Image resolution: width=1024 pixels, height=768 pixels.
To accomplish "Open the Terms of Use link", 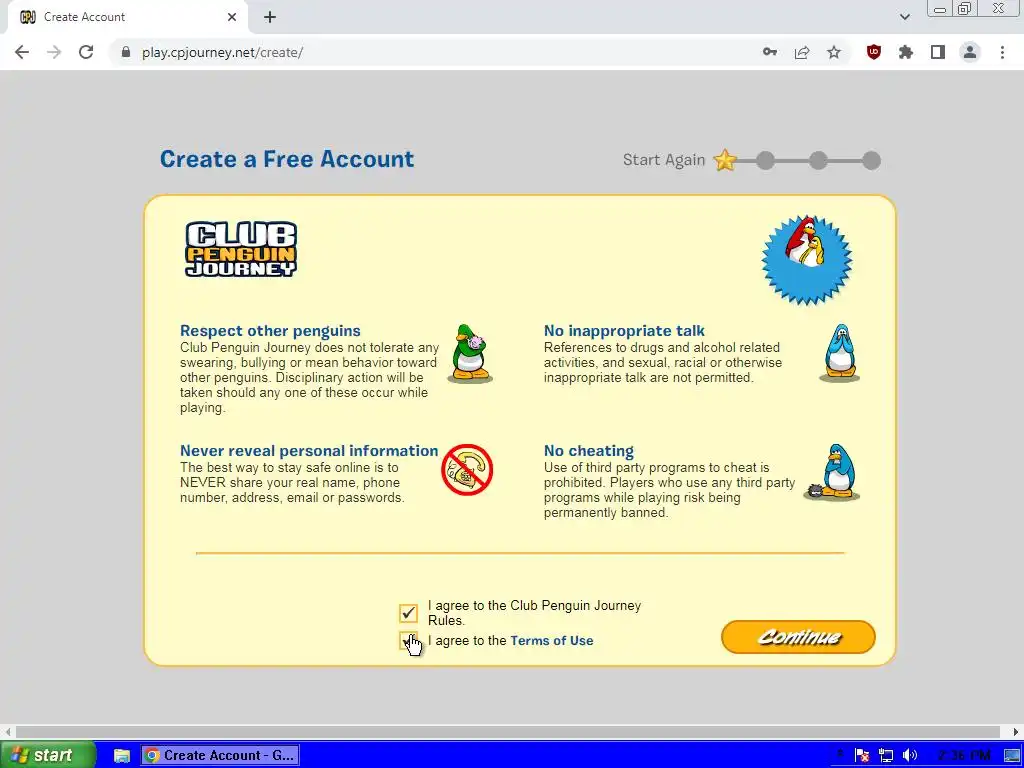I will (x=552, y=641).
